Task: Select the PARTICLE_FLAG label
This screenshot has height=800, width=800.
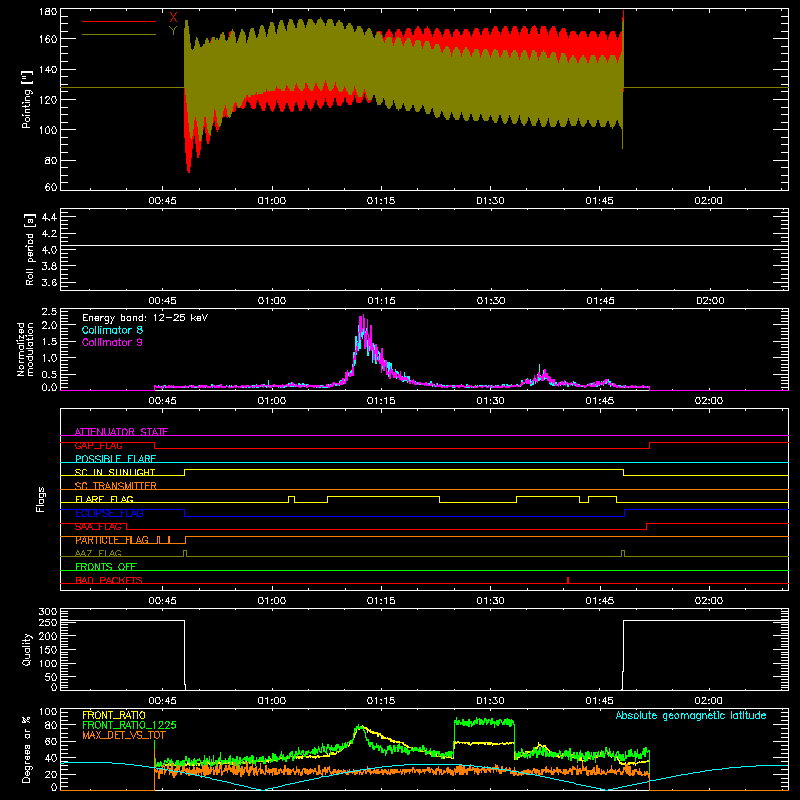Action: point(112,540)
